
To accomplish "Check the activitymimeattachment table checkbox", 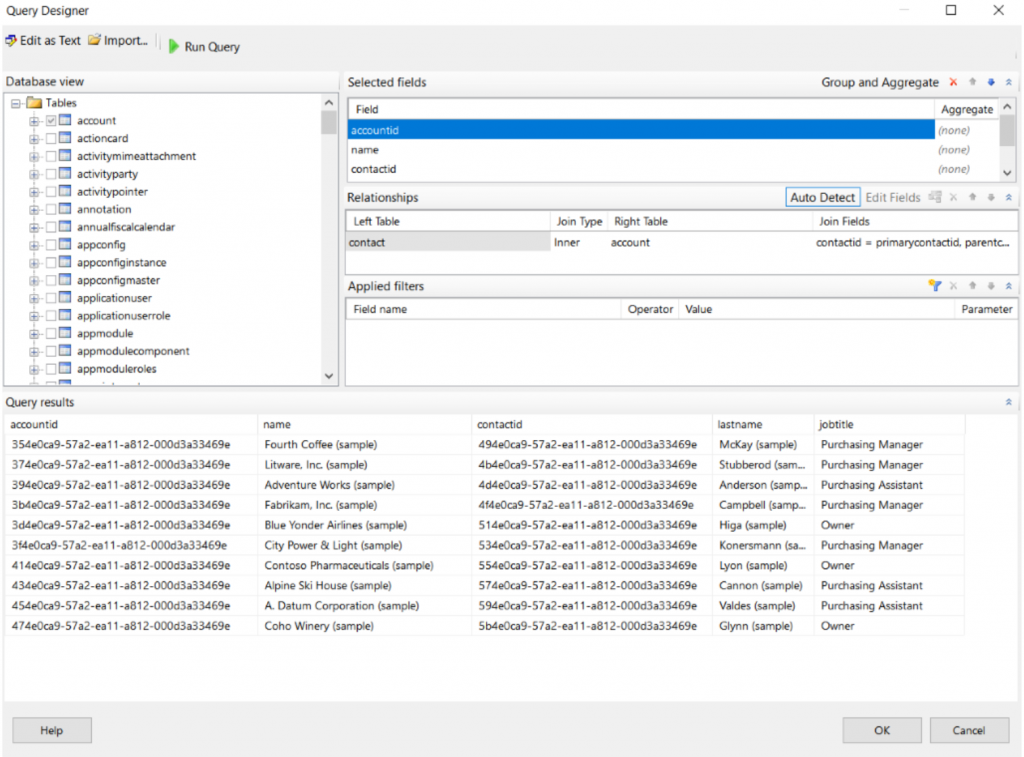I will click(51, 156).
